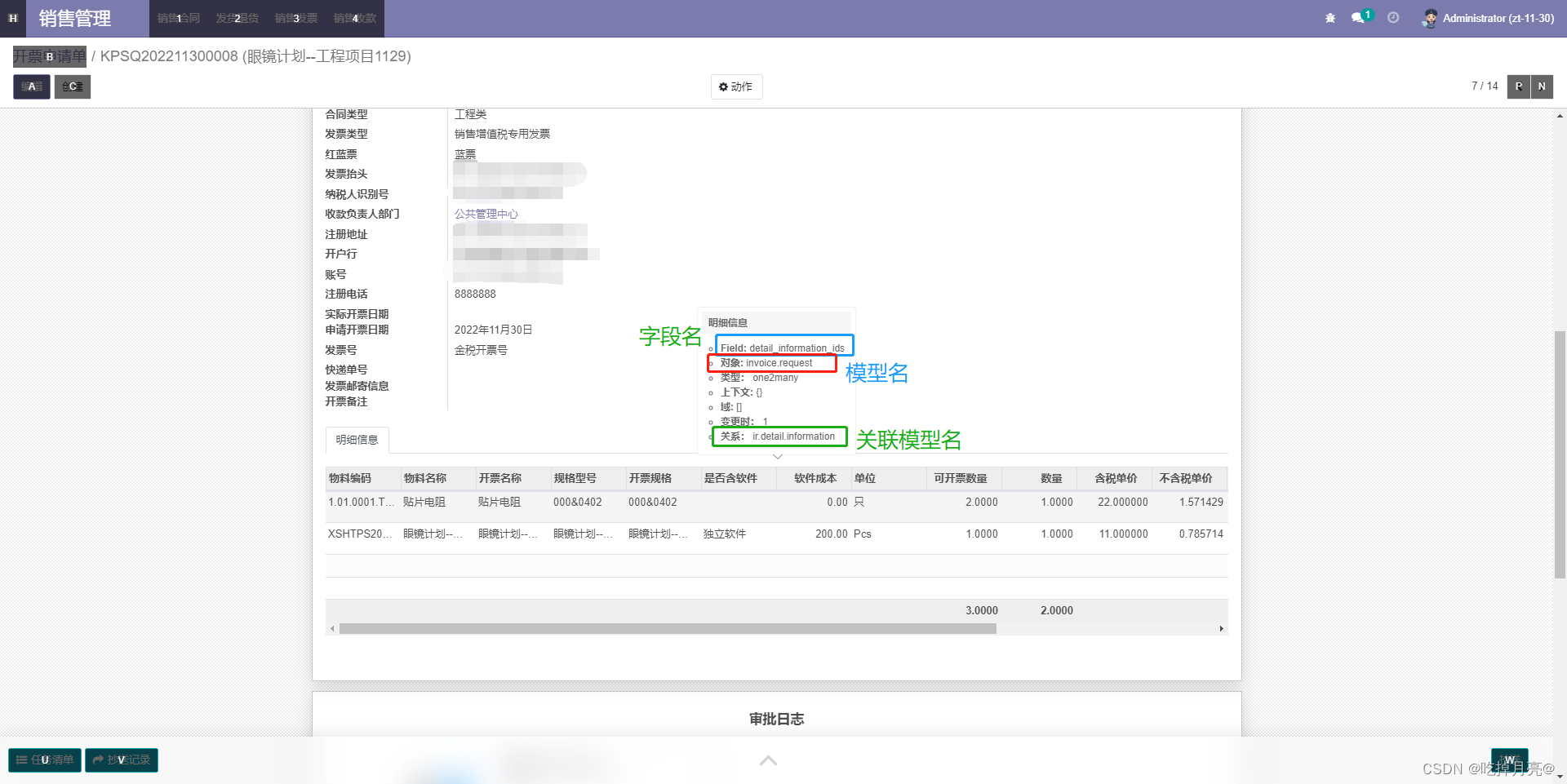
Task: Click the up chevron above 审批日志 section
Action: pos(767,760)
